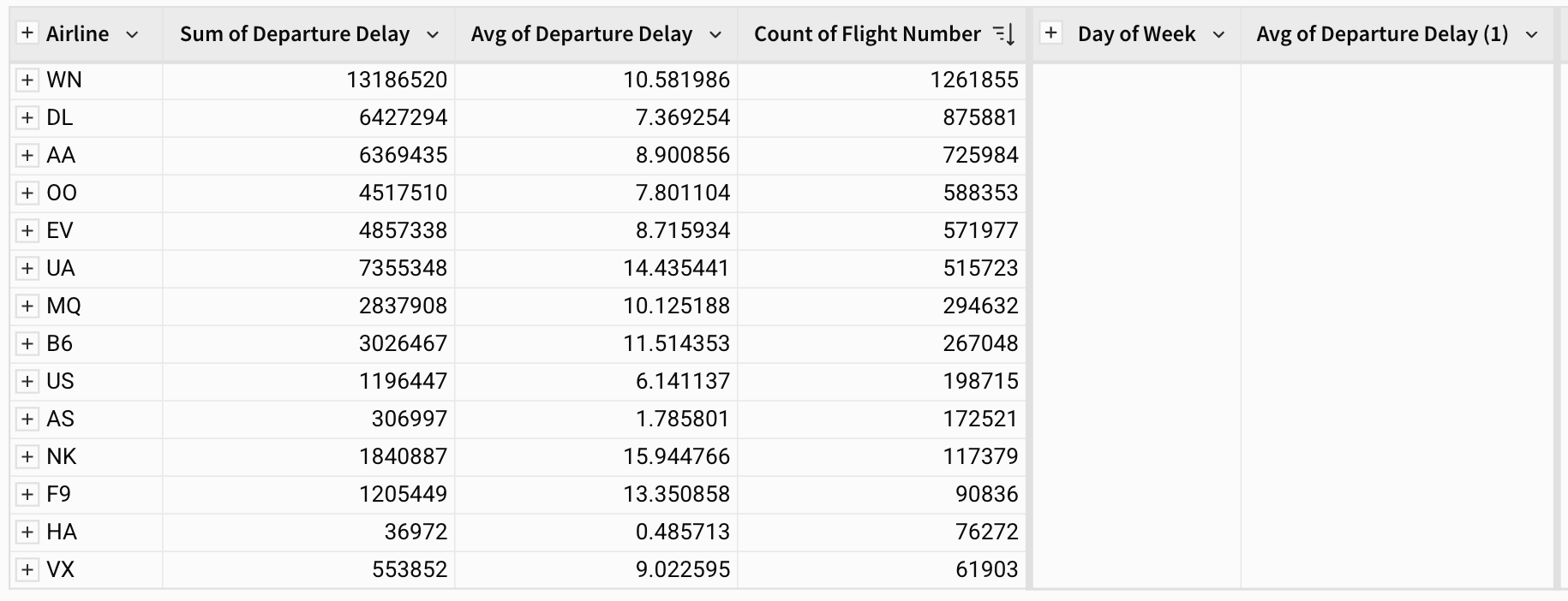Click plus icon next to B6
The image size is (1568, 601).
click(x=27, y=343)
